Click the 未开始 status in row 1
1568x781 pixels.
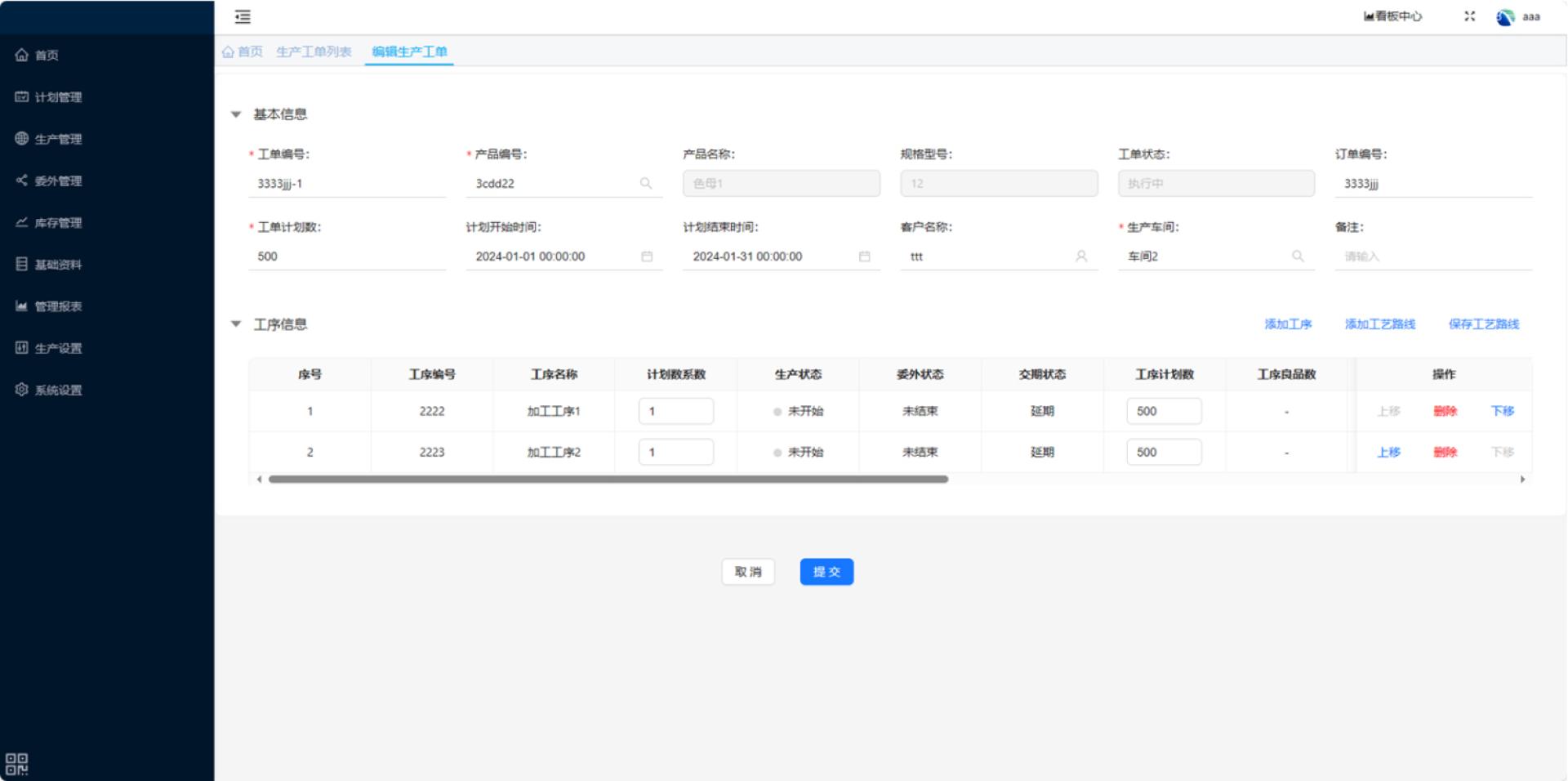[x=798, y=411]
